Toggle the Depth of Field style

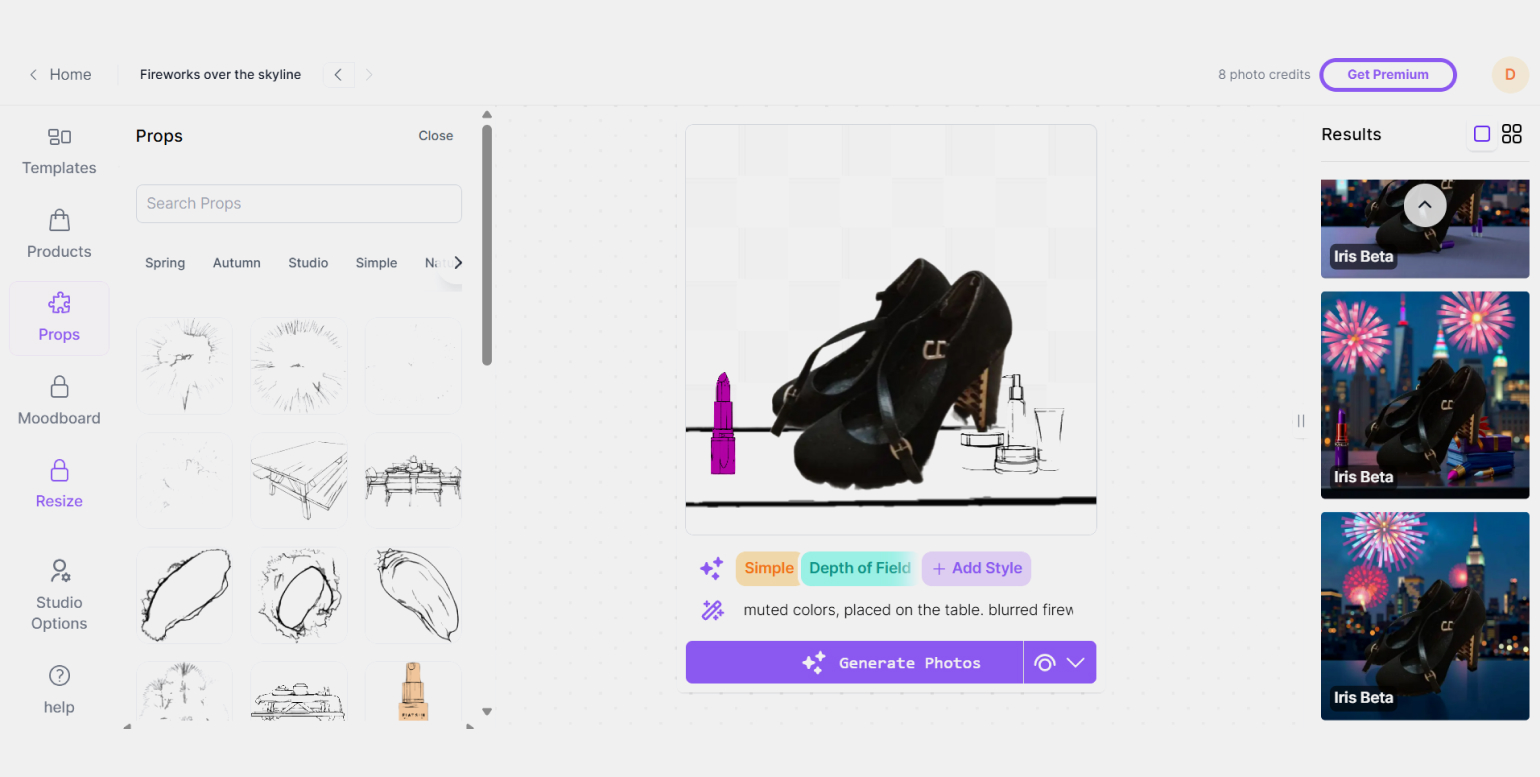(859, 568)
